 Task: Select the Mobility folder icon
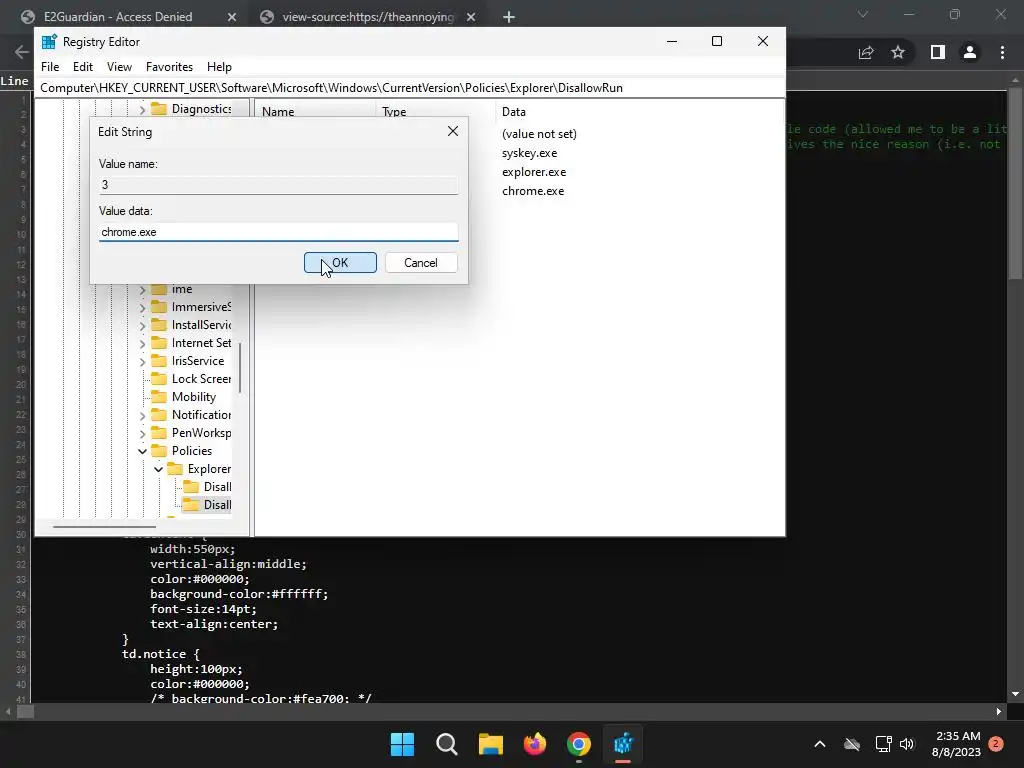(x=159, y=396)
